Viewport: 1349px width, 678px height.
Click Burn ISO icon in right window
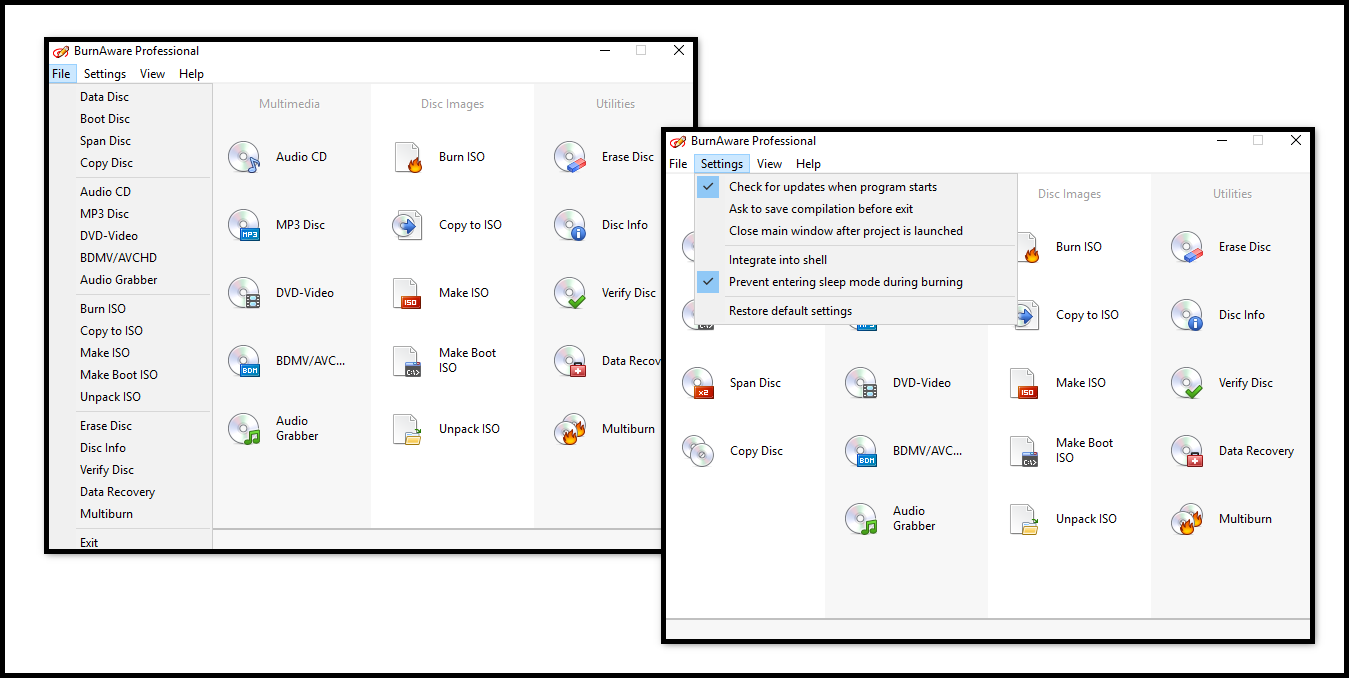pos(1028,249)
